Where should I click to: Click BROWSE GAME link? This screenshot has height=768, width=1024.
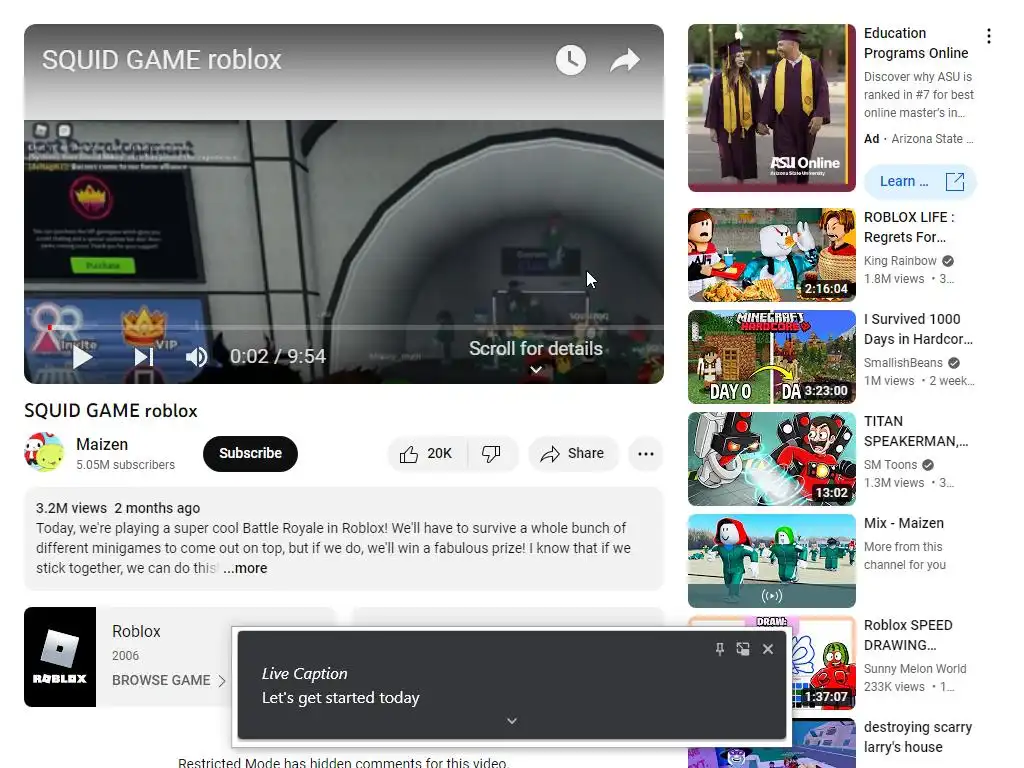click(161, 680)
